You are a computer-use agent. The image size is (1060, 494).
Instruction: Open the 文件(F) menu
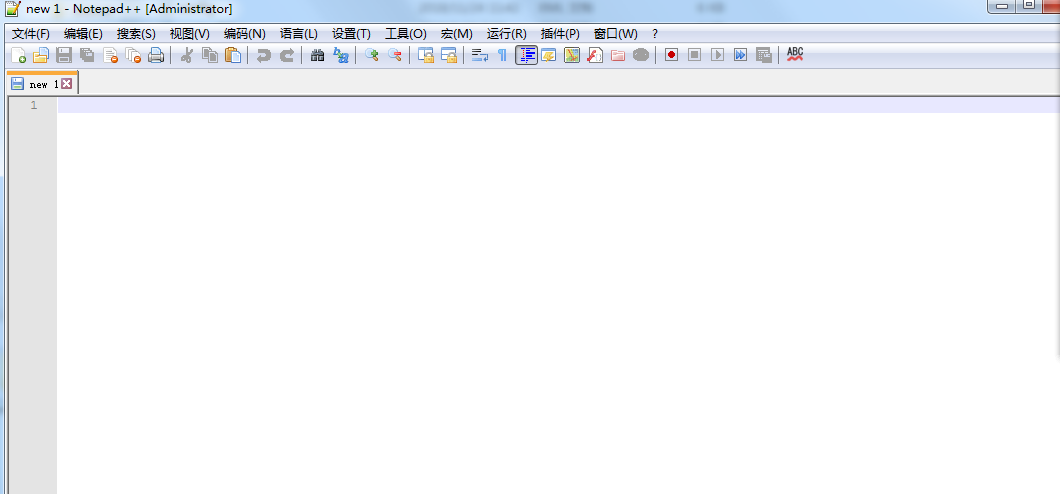31,34
